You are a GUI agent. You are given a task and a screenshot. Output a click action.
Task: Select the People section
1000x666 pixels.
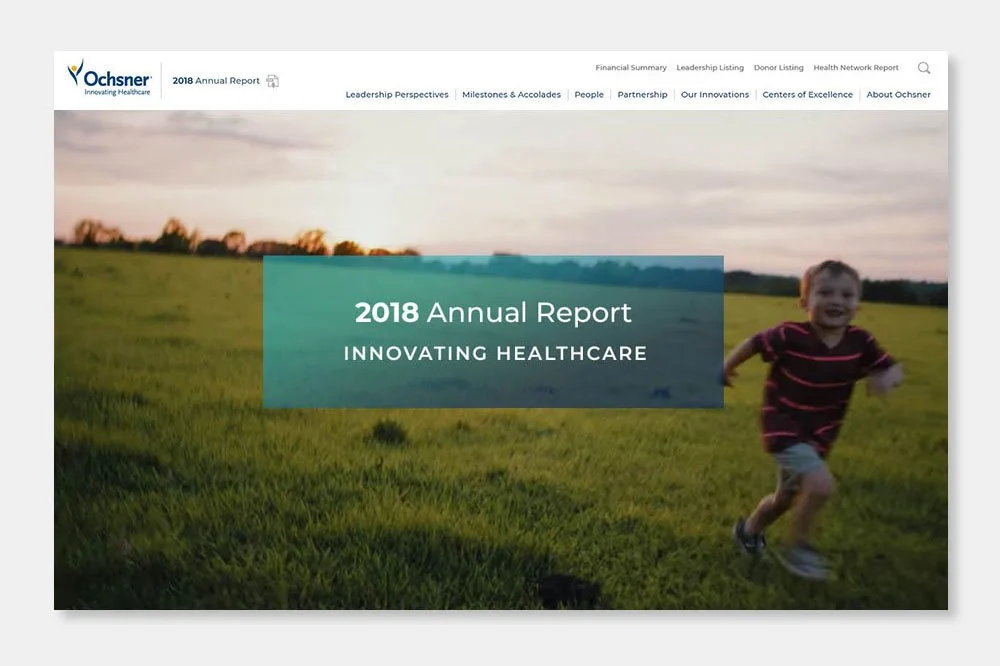pos(589,94)
